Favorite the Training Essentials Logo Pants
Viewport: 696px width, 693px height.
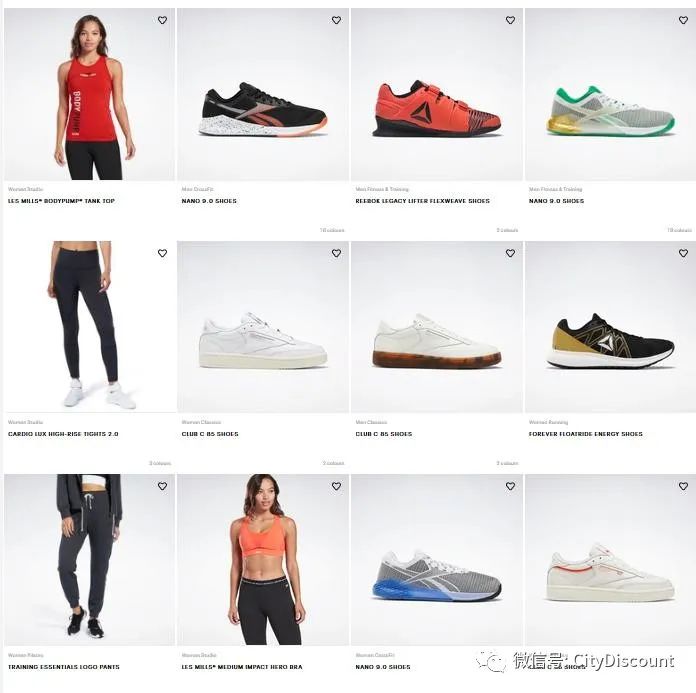pos(162,486)
